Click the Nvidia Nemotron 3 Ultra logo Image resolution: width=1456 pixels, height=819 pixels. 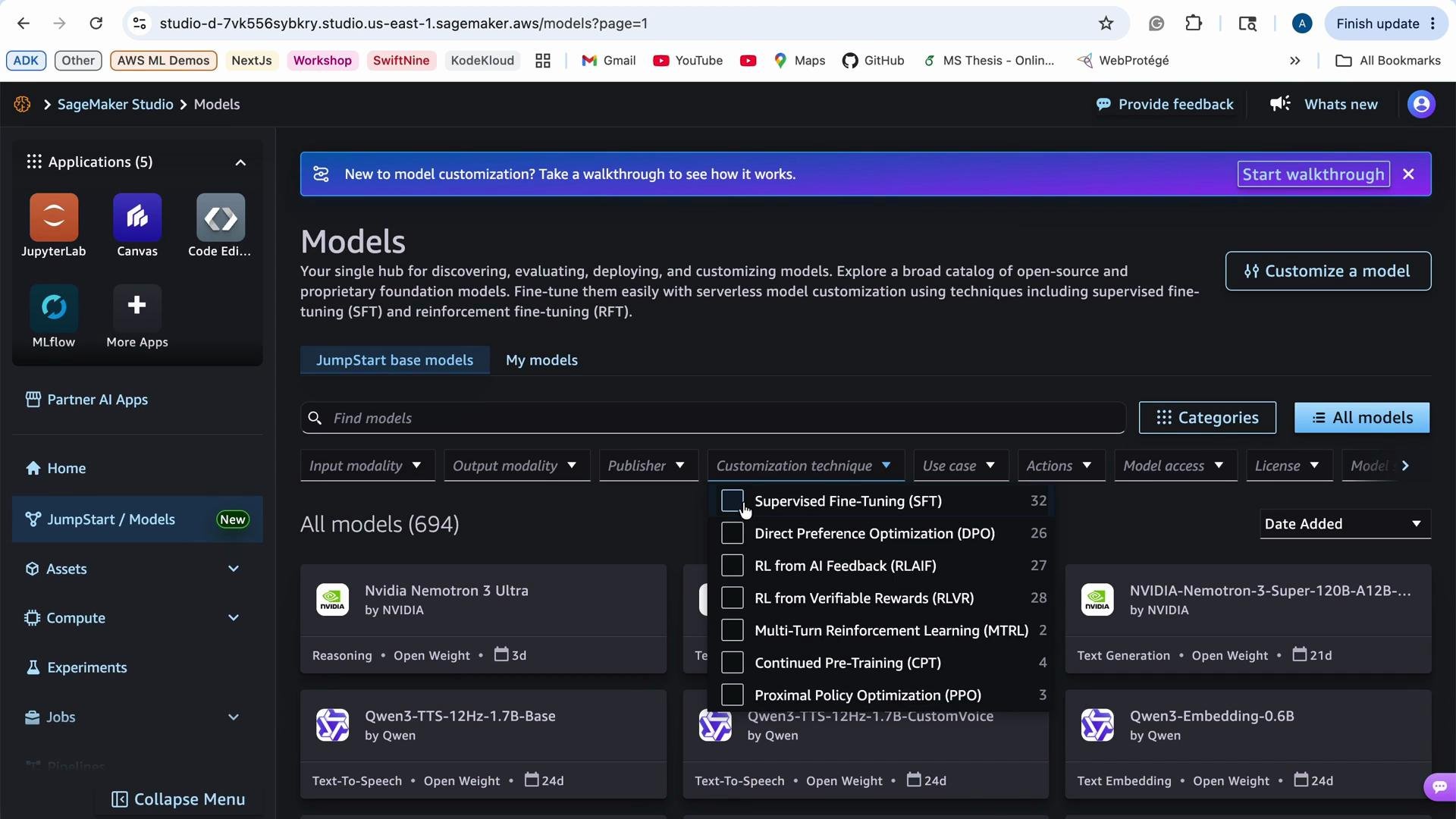coord(332,600)
